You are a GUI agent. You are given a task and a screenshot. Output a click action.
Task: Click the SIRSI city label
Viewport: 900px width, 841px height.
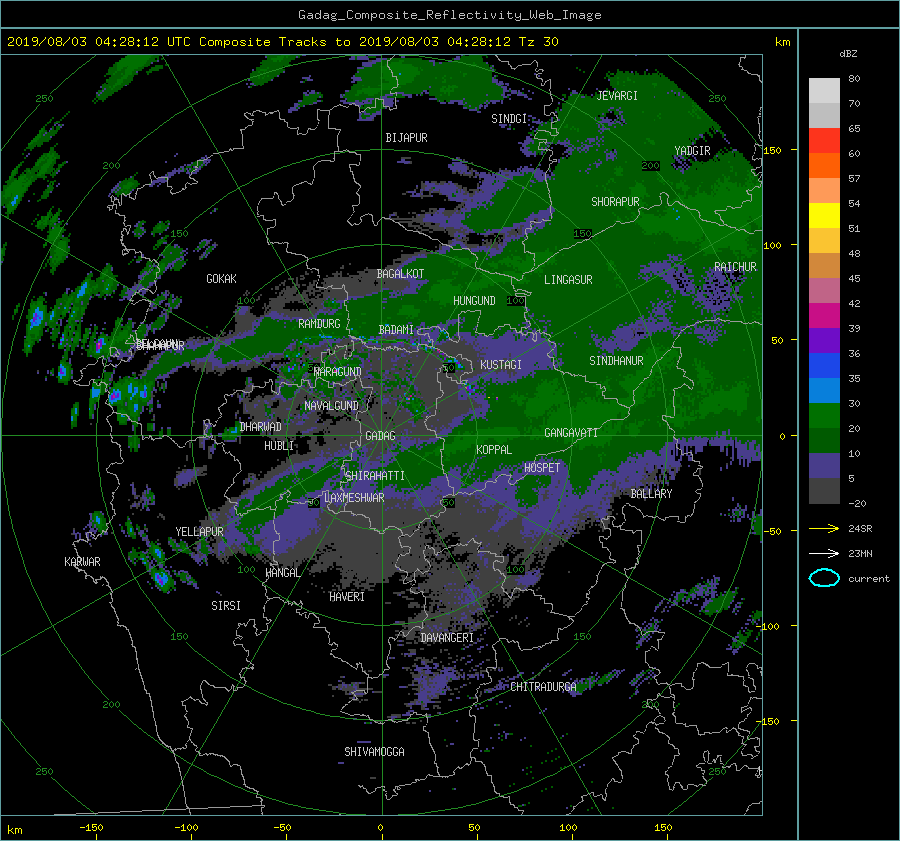point(226,606)
